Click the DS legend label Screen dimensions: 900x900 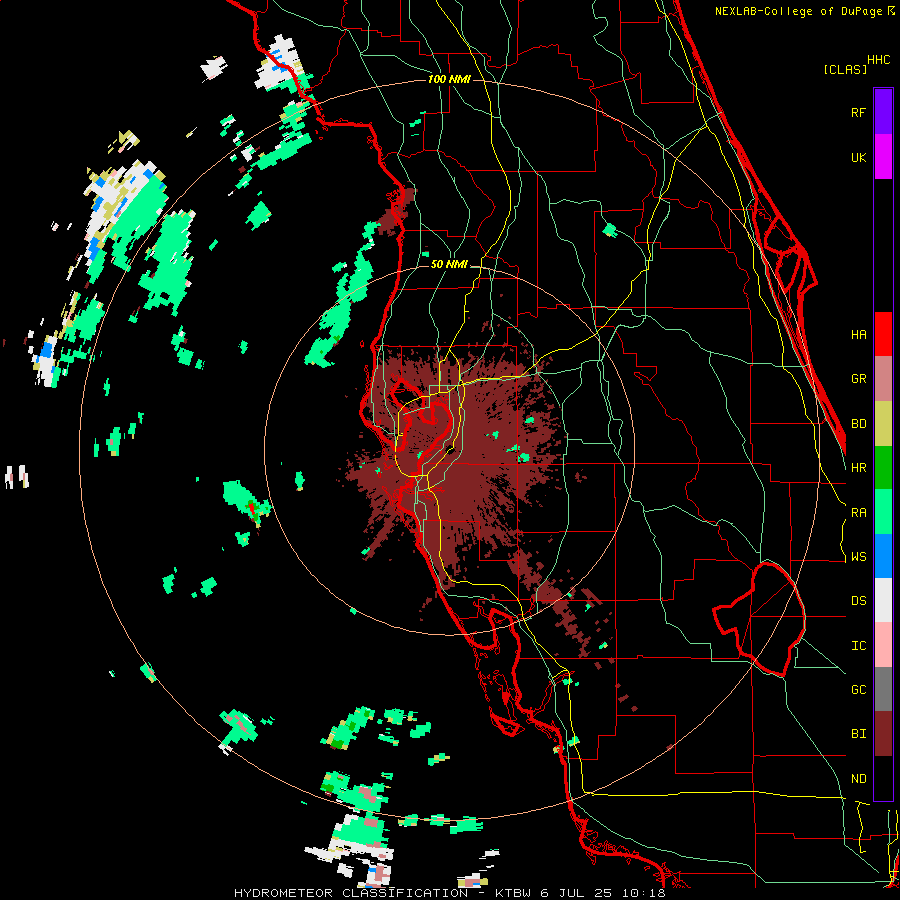(858, 601)
